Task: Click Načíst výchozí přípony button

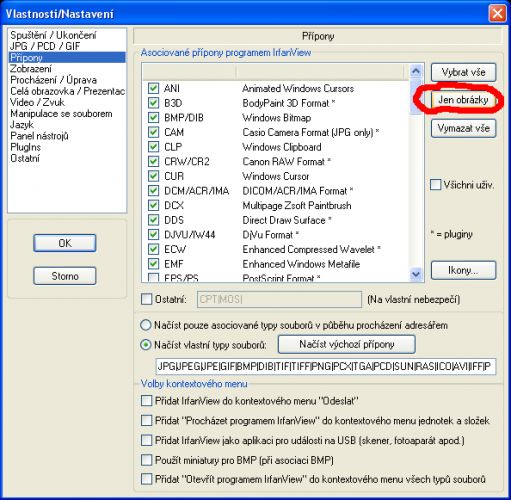Action: click(x=347, y=344)
